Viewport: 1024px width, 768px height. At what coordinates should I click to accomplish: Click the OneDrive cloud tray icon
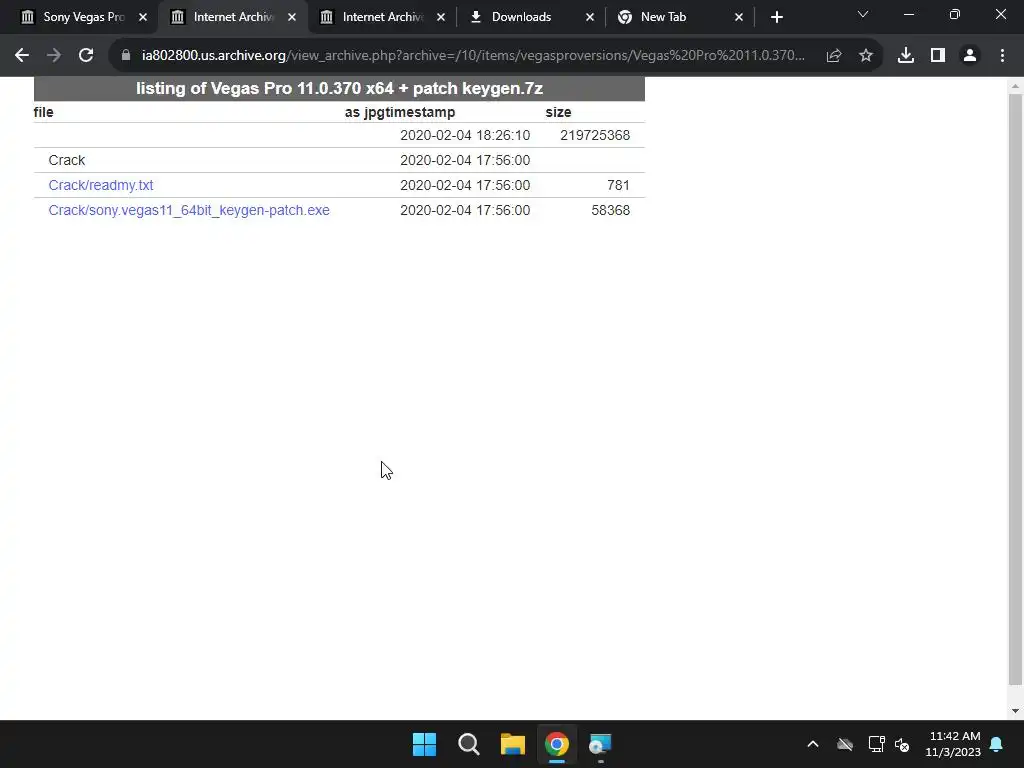tap(845, 744)
